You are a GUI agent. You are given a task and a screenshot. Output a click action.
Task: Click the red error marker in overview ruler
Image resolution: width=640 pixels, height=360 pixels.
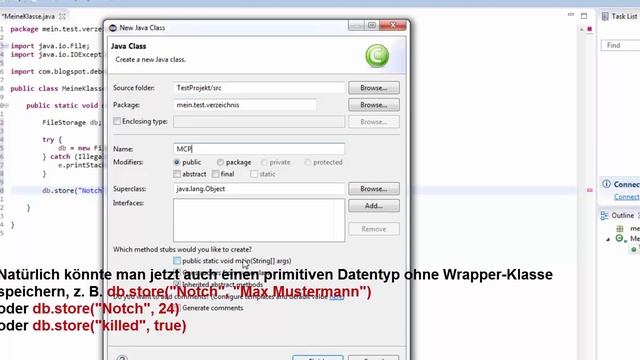(x=589, y=29)
